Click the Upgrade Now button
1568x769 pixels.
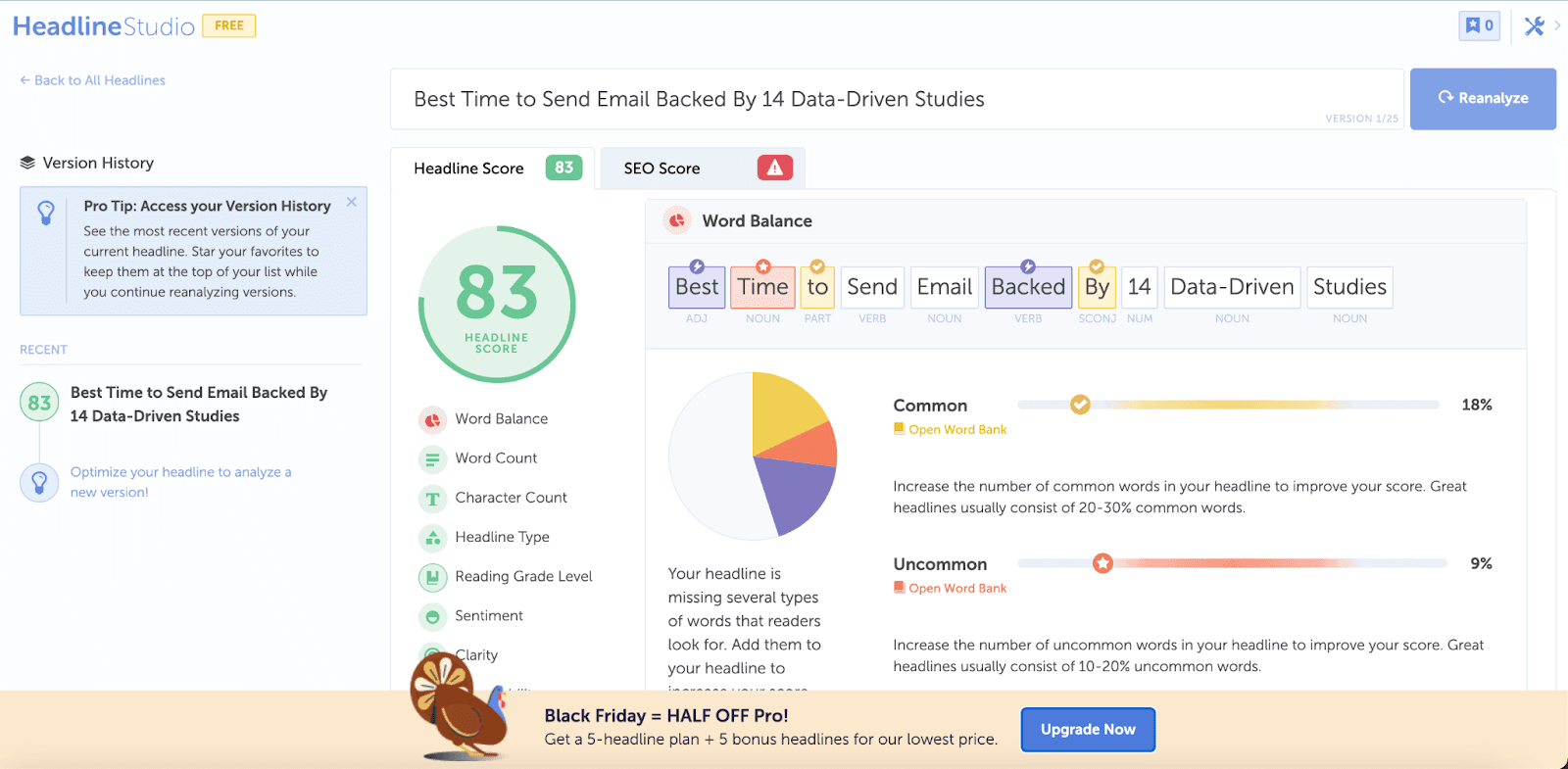1088,730
